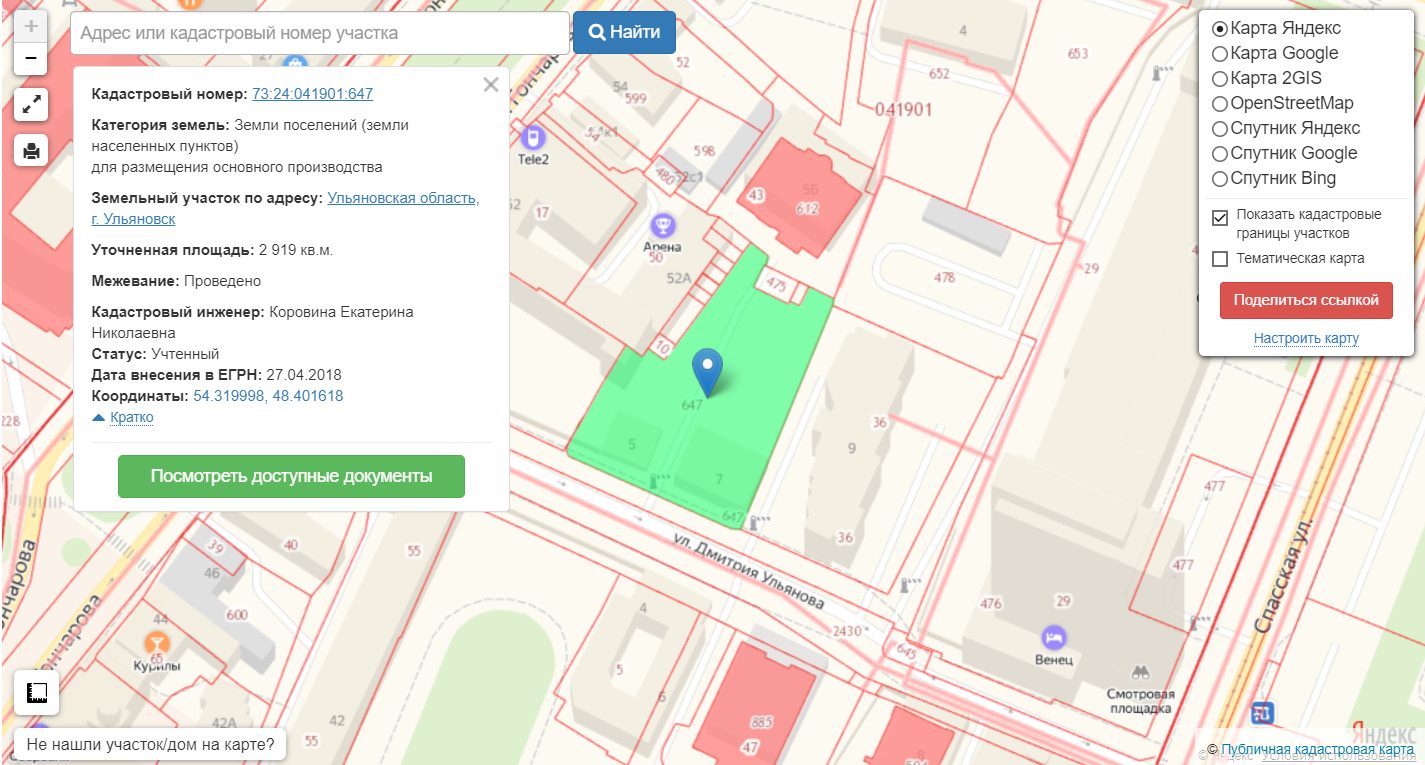Click Уточненная площадь 2 919 кв.м. text

[212, 250]
